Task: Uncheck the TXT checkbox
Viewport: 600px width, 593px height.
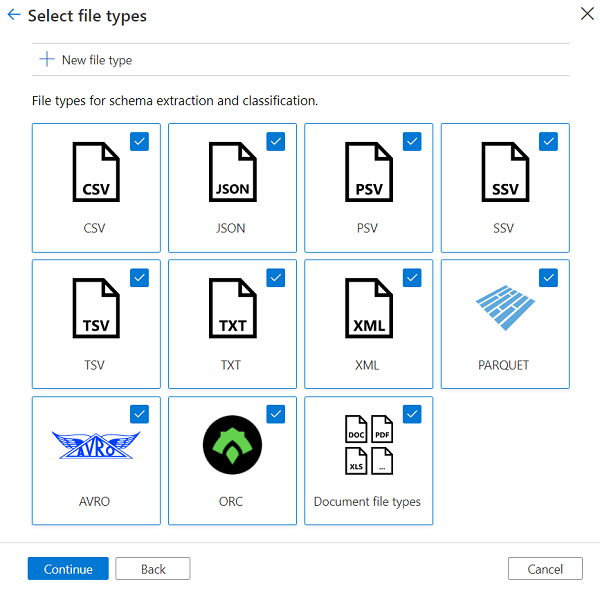Action: (x=276, y=278)
